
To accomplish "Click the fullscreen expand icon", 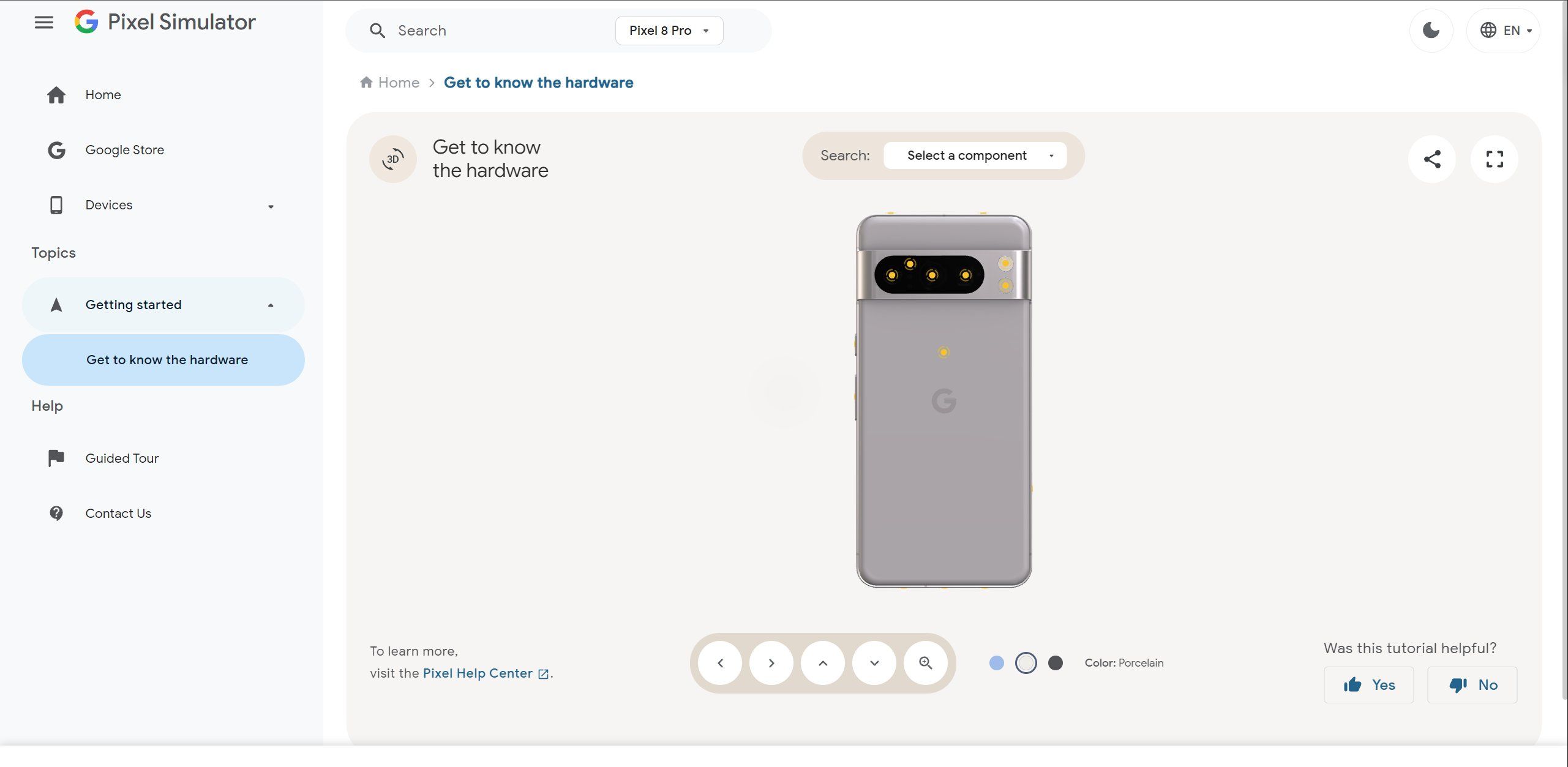I will (x=1495, y=159).
